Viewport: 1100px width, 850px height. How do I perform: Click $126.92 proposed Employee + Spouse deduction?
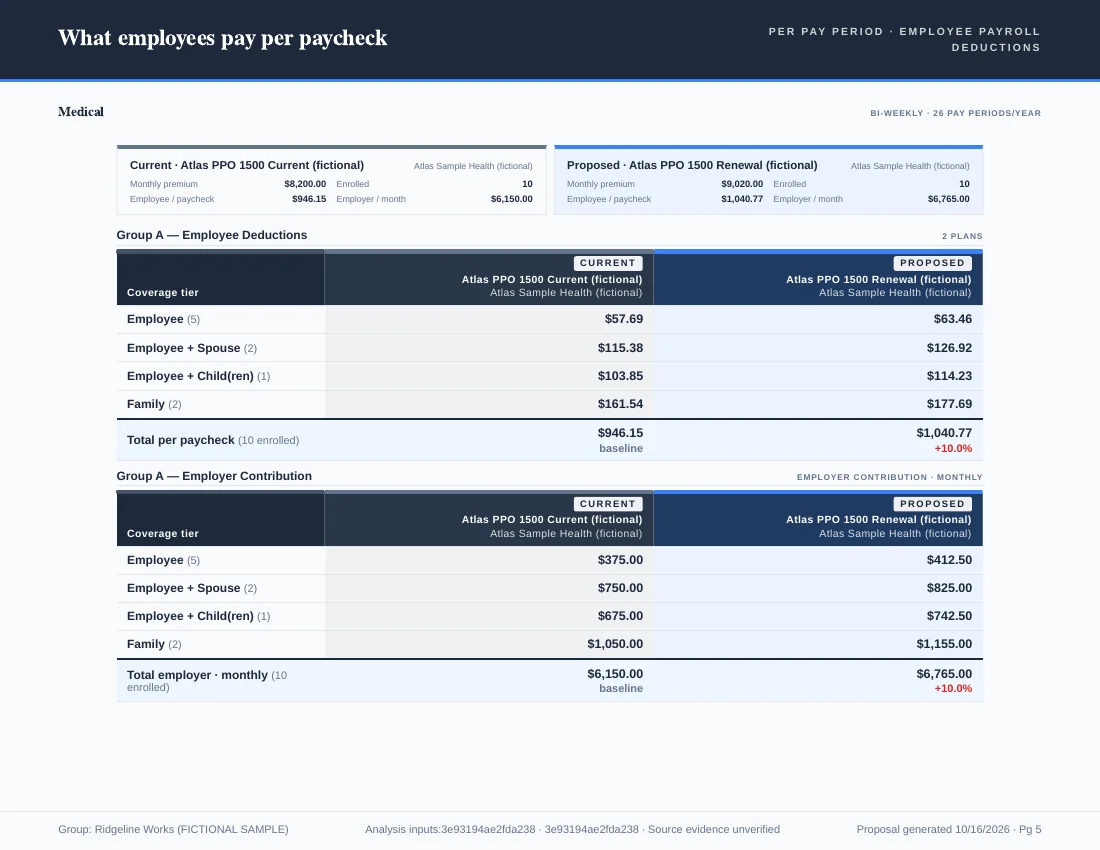[x=949, y=348]
